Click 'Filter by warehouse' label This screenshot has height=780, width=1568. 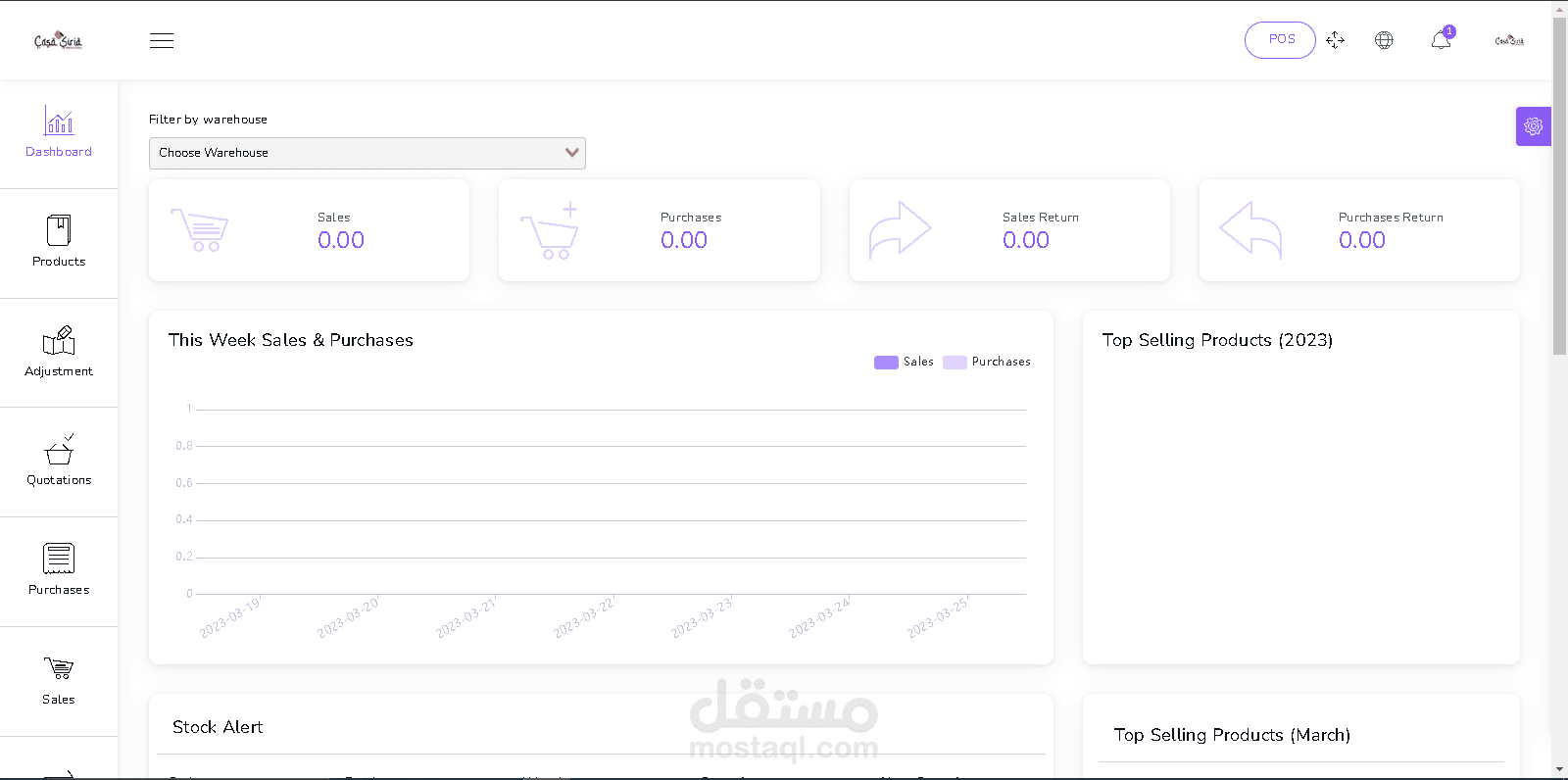pos(208,120)
